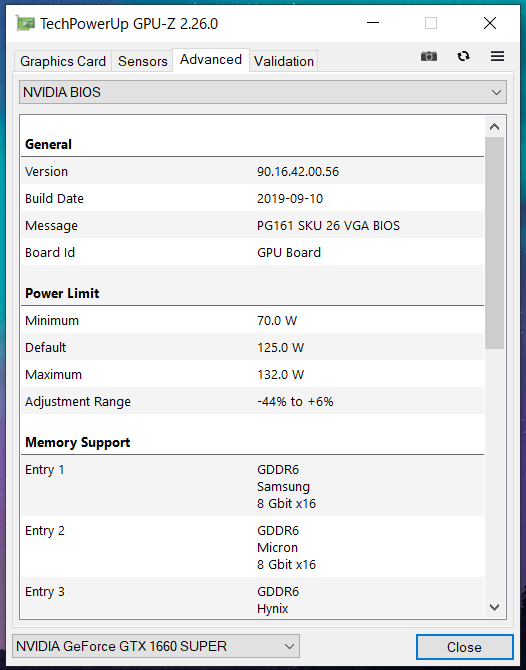Image resolution: width=526 pixels, height=670 pixels.
Task: Close the window with the X button
Action: pos(490,23)
